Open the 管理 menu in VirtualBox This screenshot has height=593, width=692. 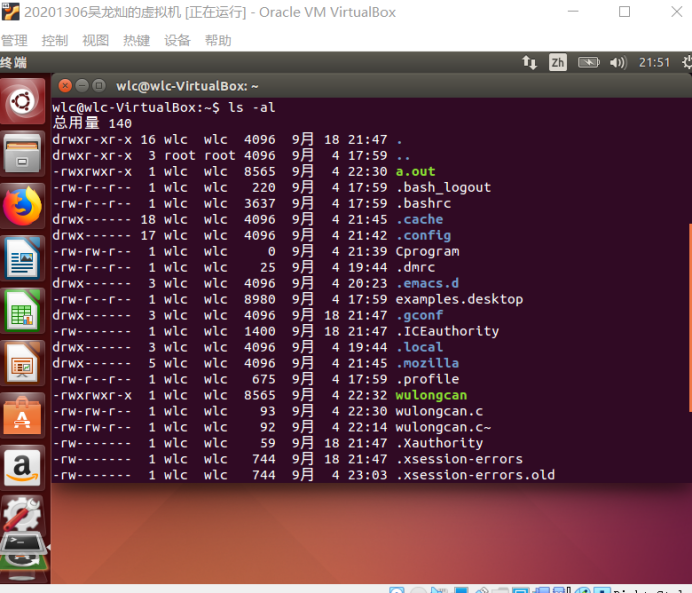[14, 41]
